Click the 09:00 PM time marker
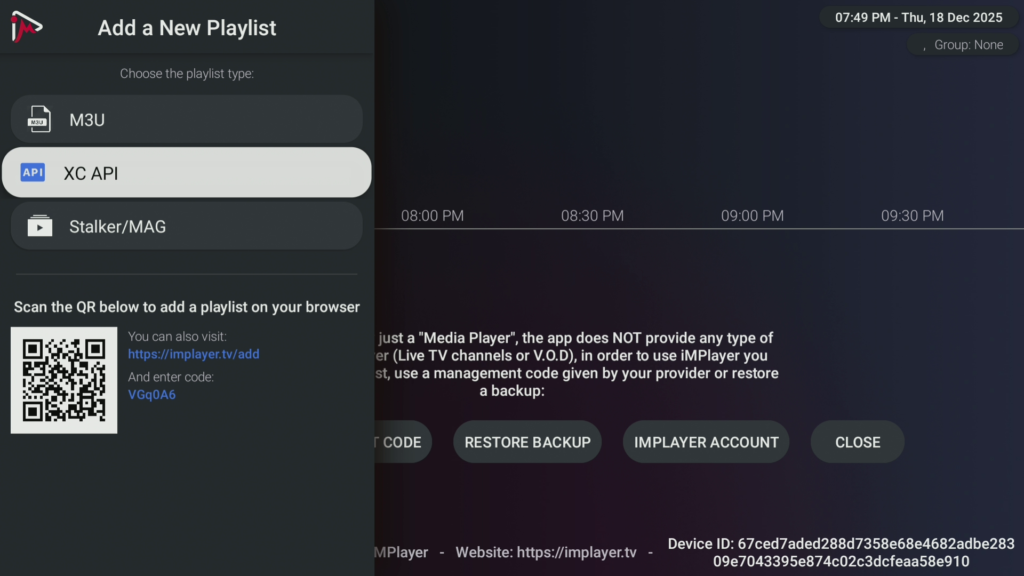 coord(752,216)
